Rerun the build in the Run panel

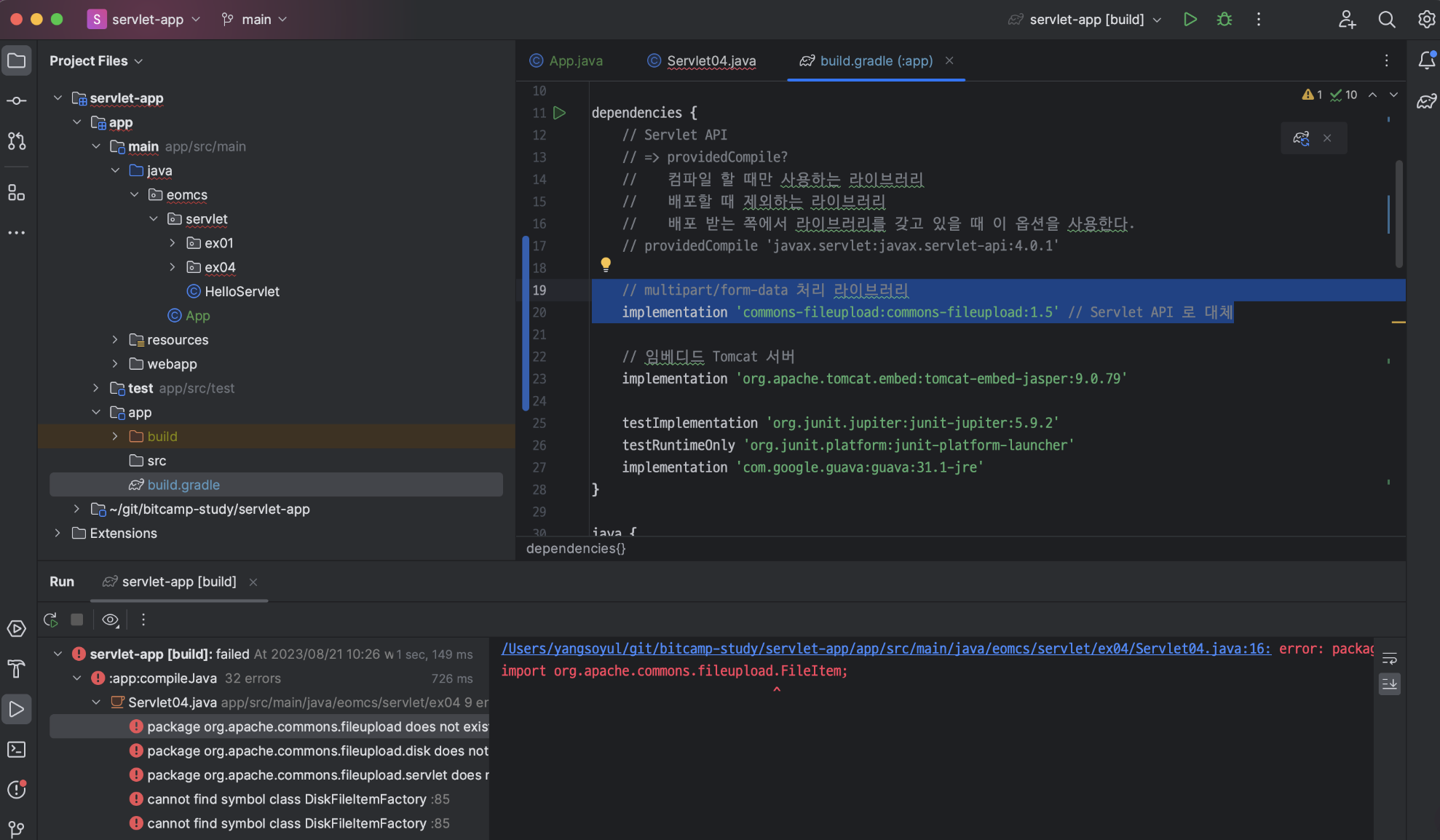coord(50,619)
